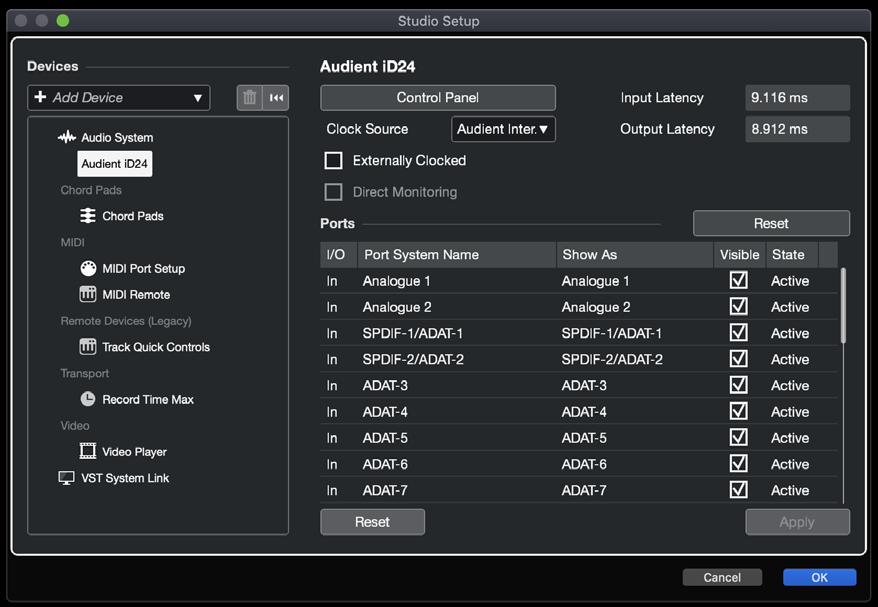Select the Video Player film icon

click(x=88, y=451)
